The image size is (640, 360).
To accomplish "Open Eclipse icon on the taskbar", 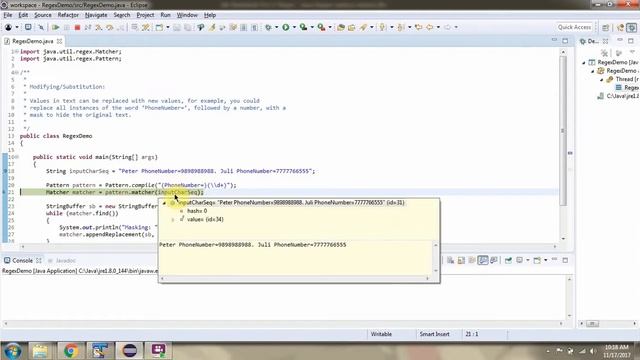I will tap(130, 351).
